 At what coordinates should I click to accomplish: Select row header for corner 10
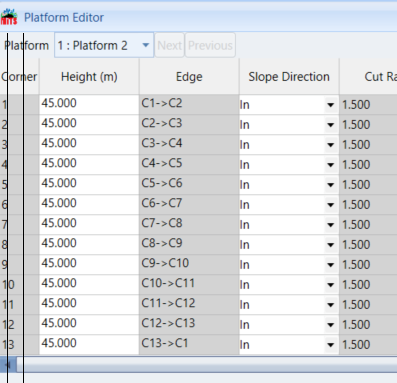tap(19, 285)
